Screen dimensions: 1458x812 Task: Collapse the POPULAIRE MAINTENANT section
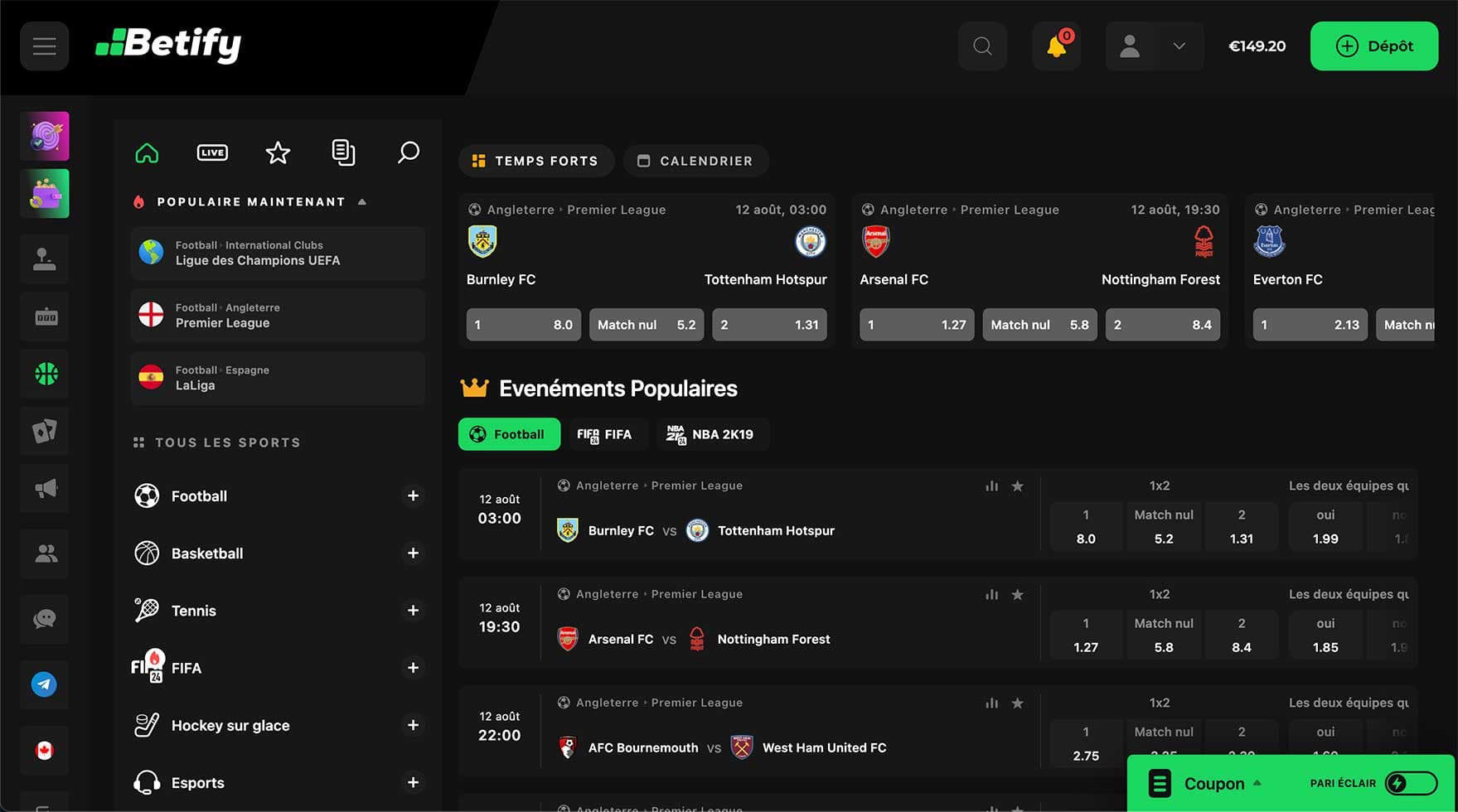click(x=362, y=201)
